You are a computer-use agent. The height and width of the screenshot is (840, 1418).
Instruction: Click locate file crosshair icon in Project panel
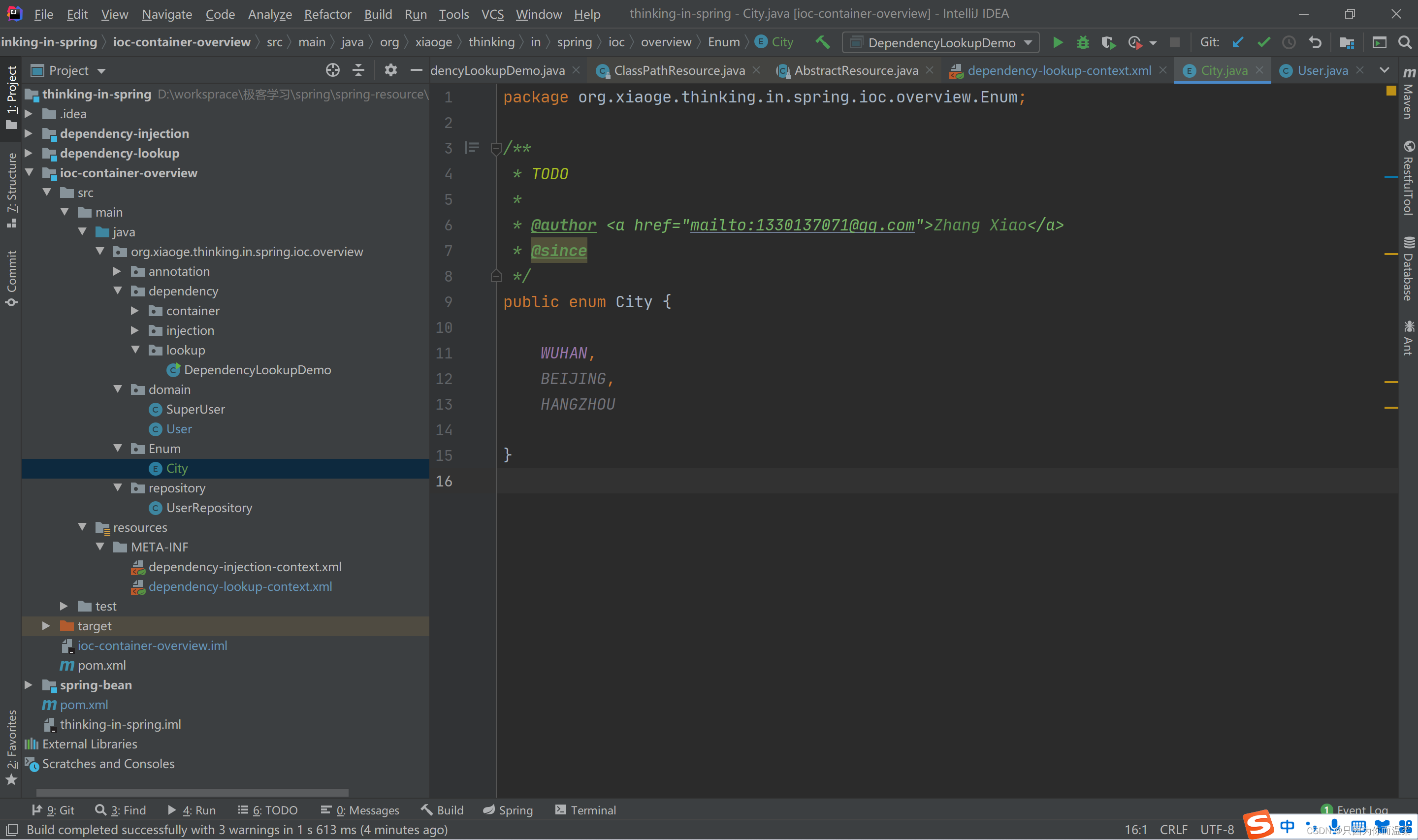tap(333, 70)
